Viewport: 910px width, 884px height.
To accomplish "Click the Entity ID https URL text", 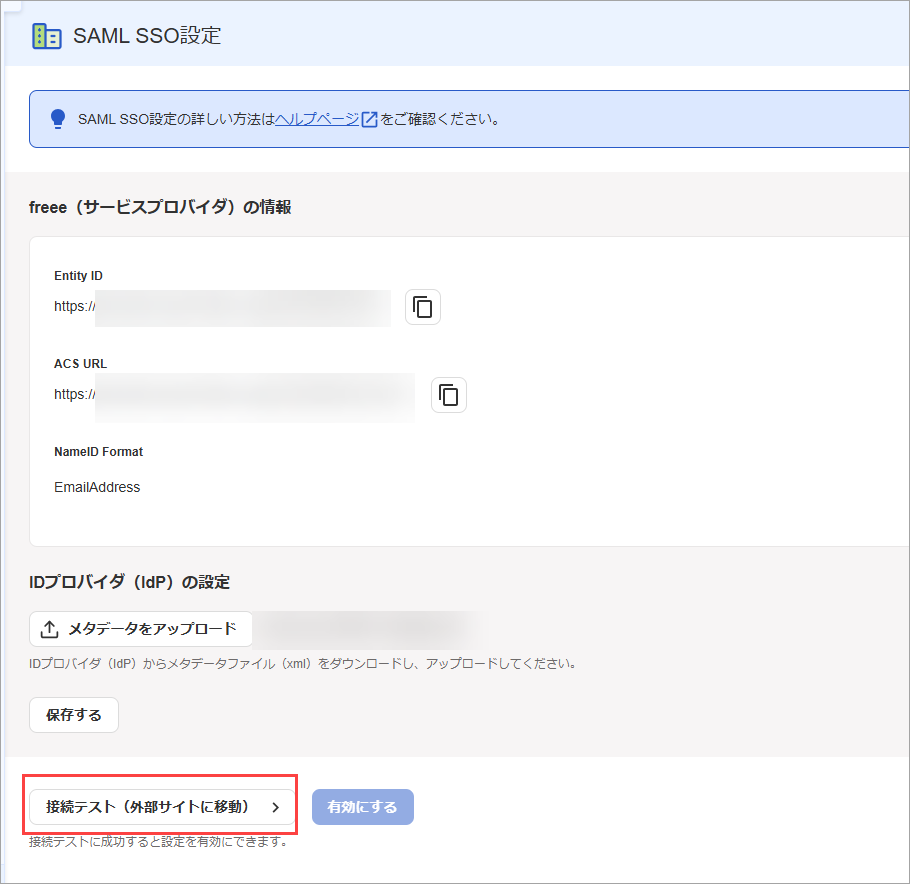I will tap(74, 306).
